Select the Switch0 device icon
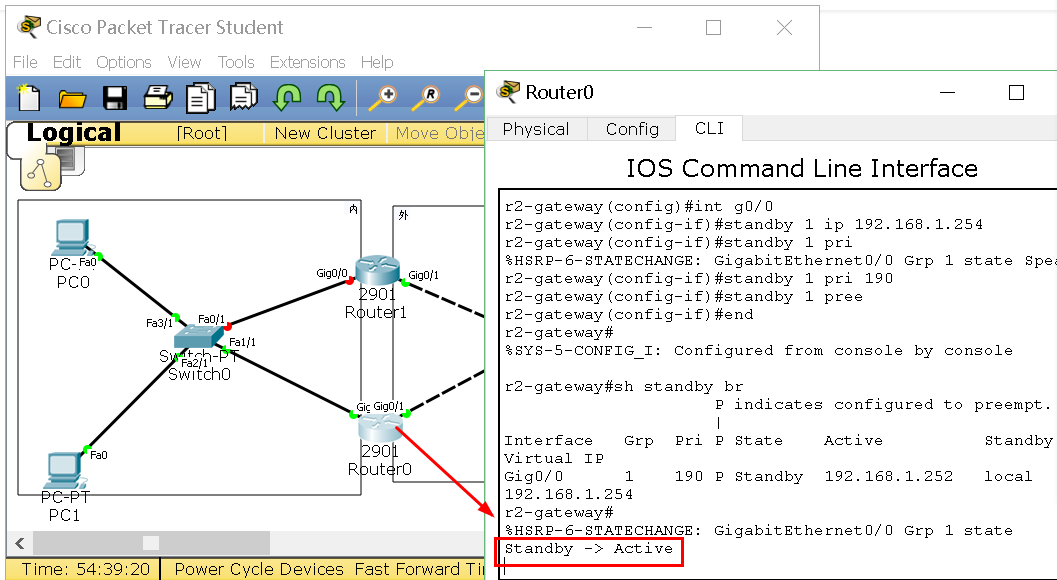1057x580 pixels. [x=198, y=336]
